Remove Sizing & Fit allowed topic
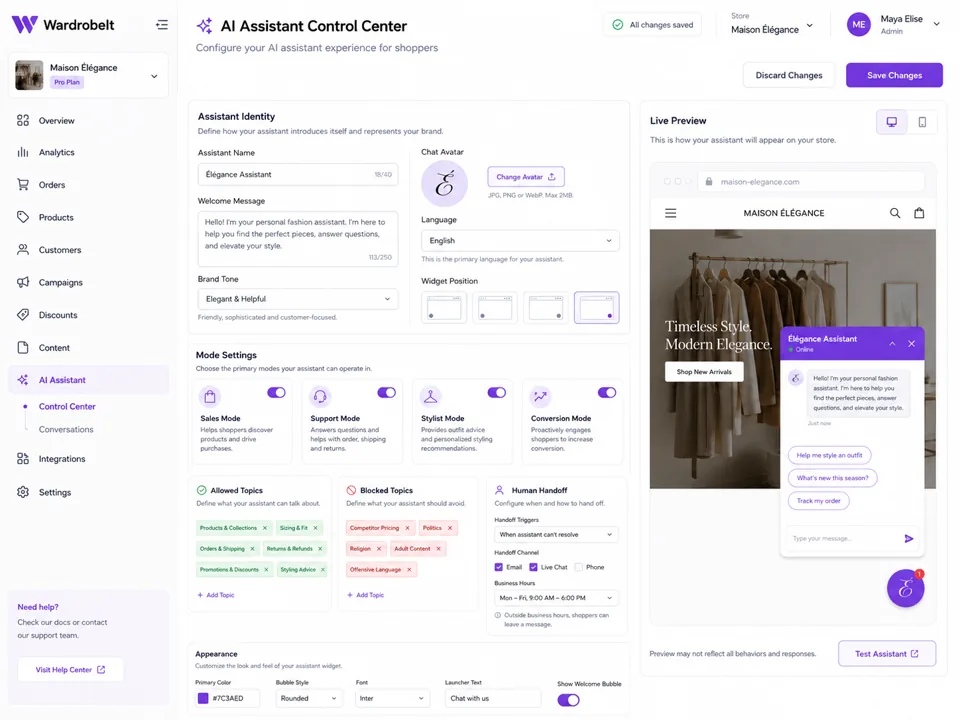Viewport: 960px width, 720px height. [x=316, y=528]
